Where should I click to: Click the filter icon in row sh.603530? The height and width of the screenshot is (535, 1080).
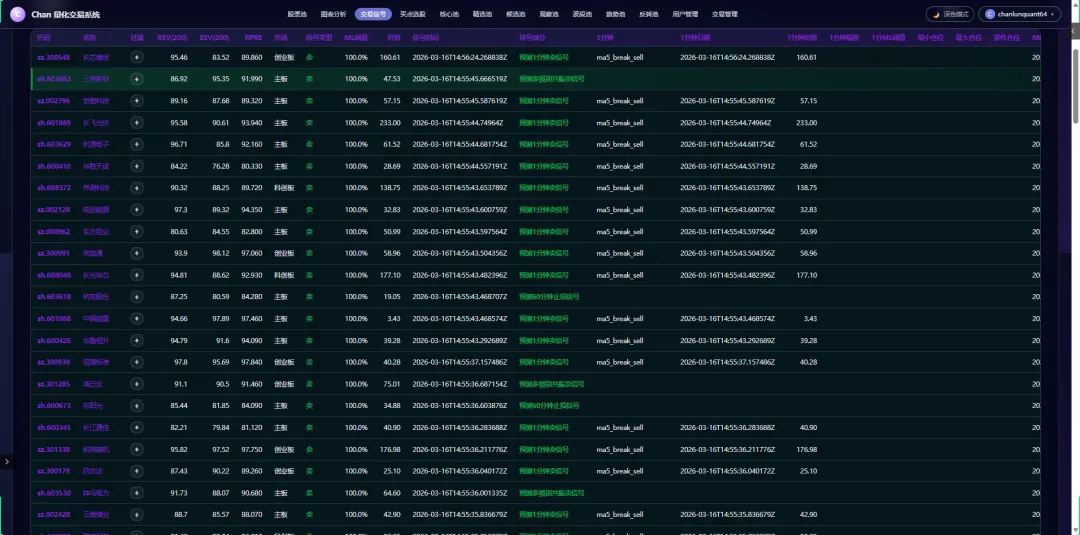click(x=136, y=493)
